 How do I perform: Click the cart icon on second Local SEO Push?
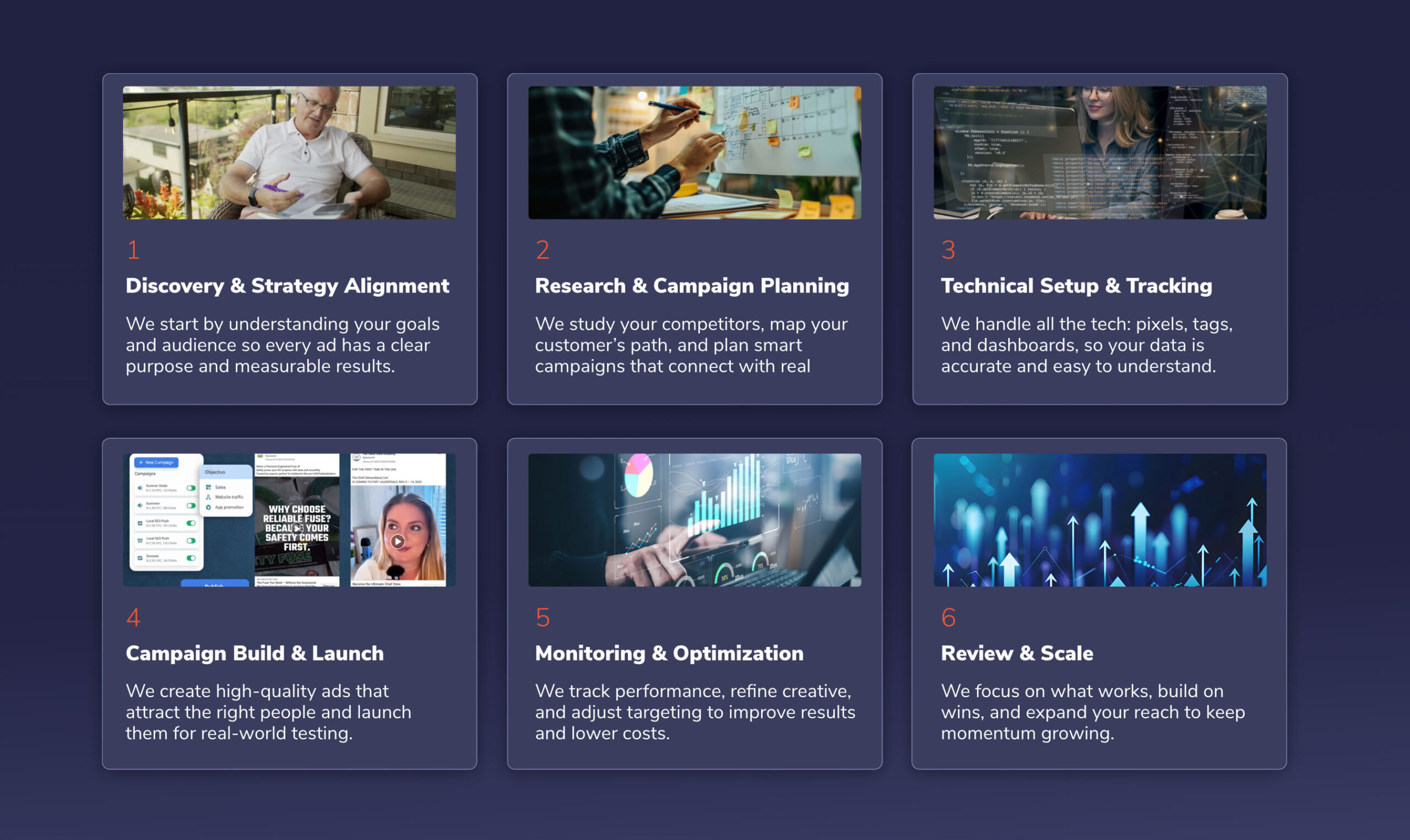[x=141, y=541]
